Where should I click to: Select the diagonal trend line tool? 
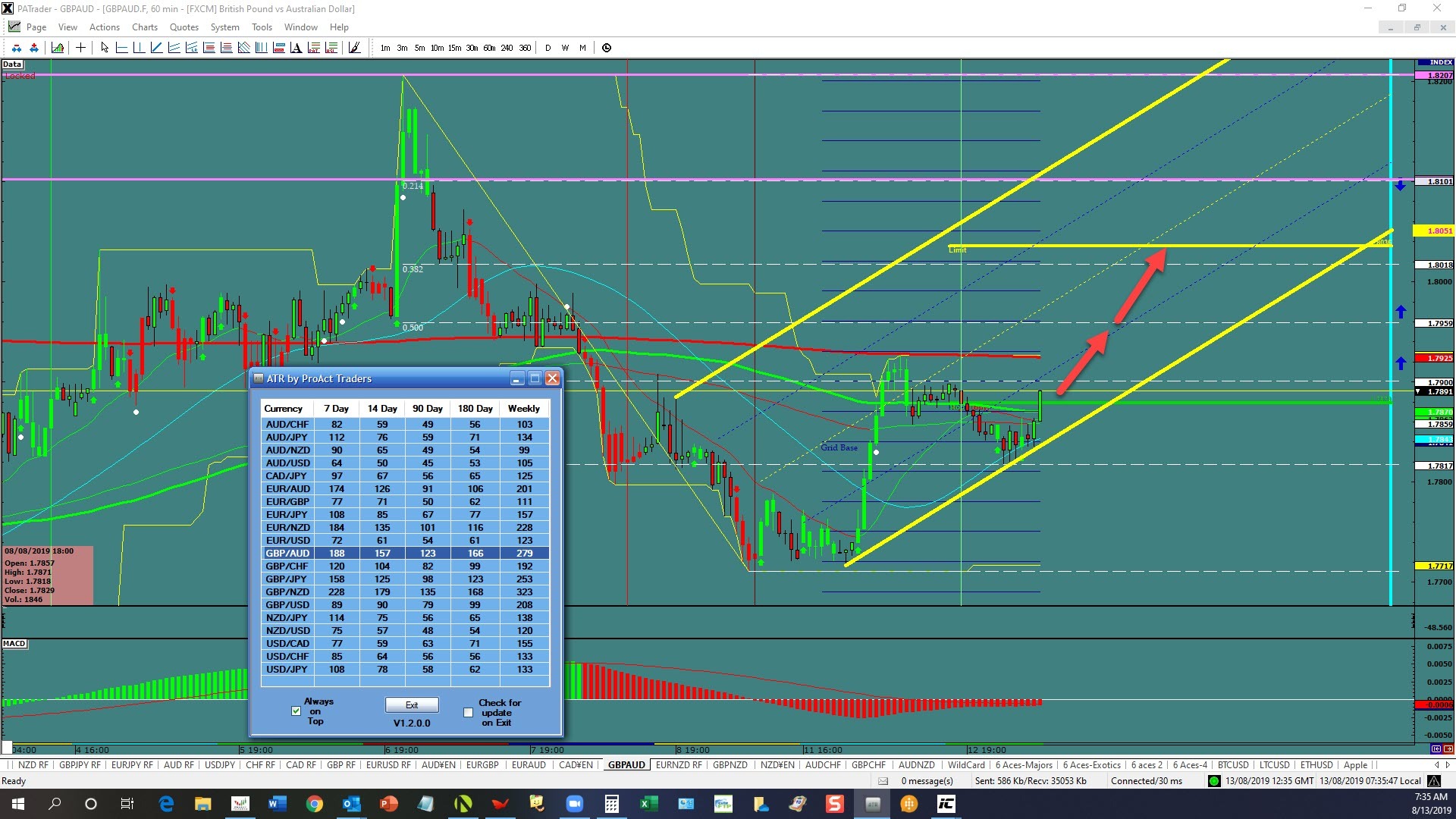(156, 48)
